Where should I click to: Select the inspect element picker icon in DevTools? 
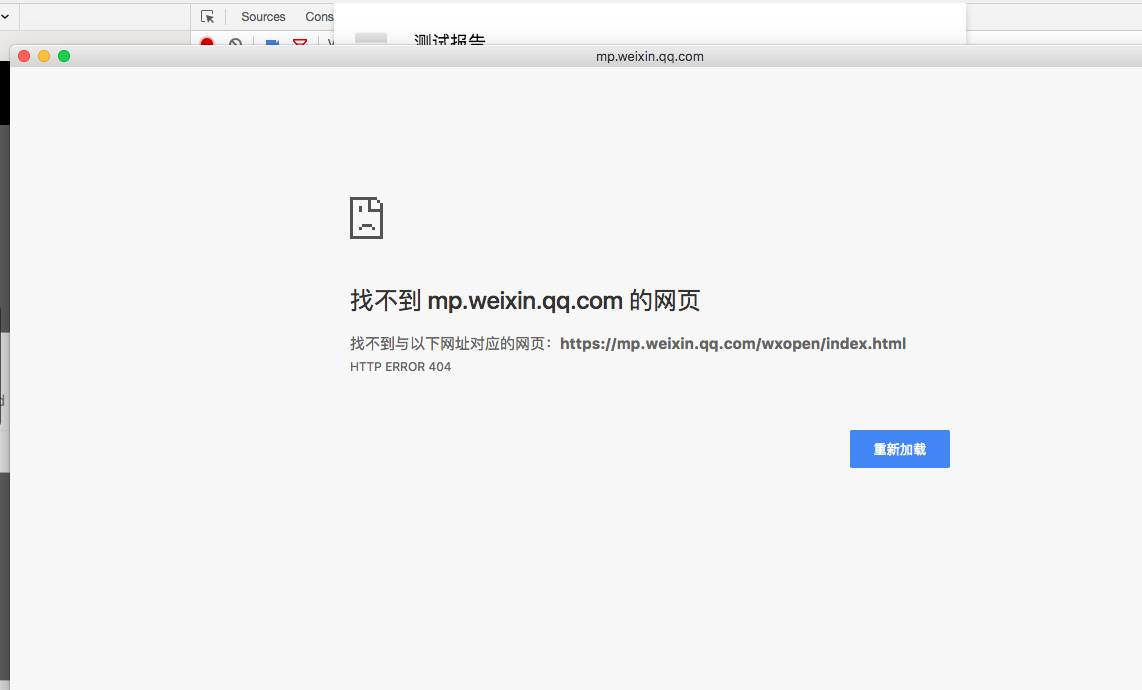click(x=208, y=16)
